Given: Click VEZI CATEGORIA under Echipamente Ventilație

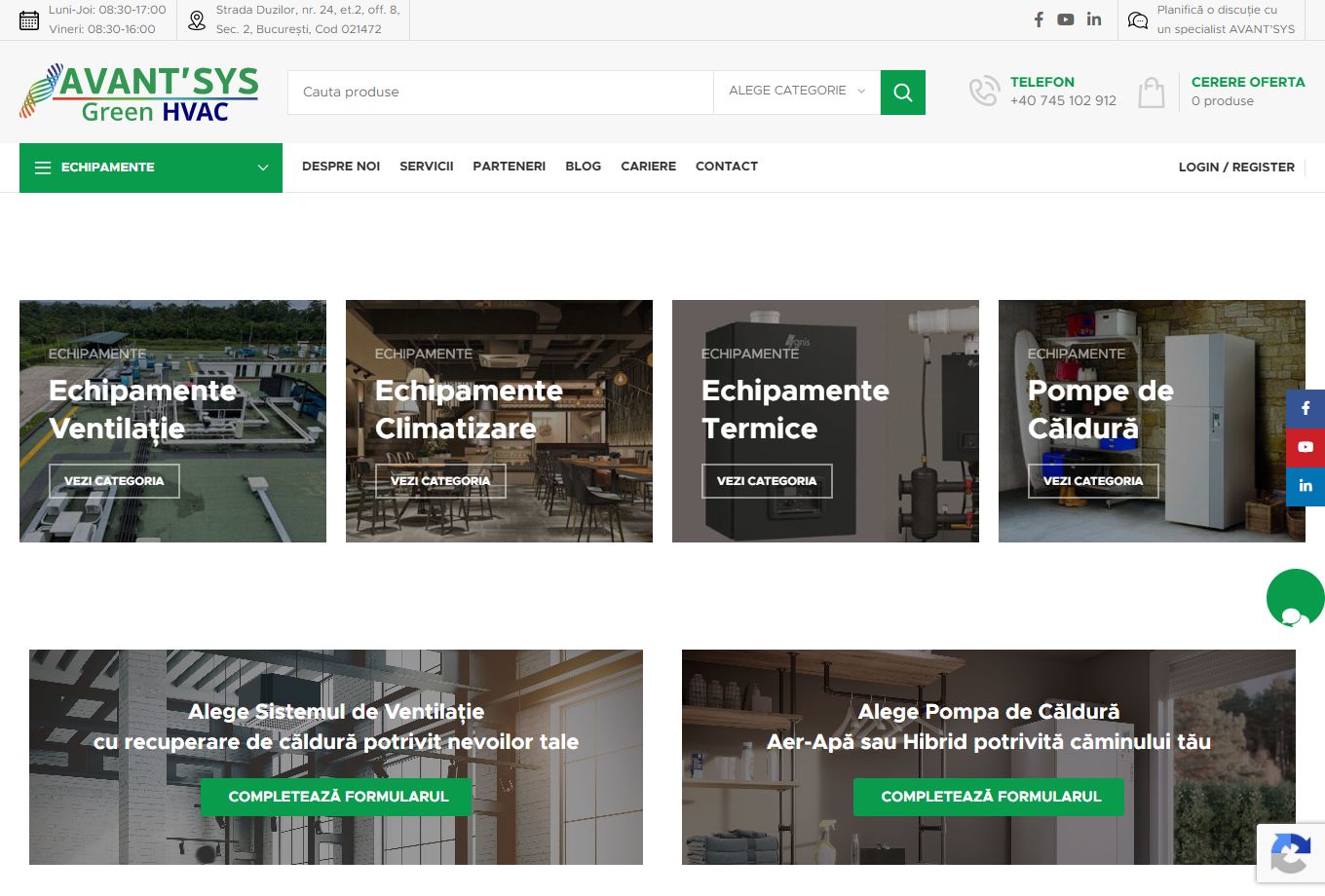Looking at the screenshot, I should pyautogui.click(x=114, y=481).
